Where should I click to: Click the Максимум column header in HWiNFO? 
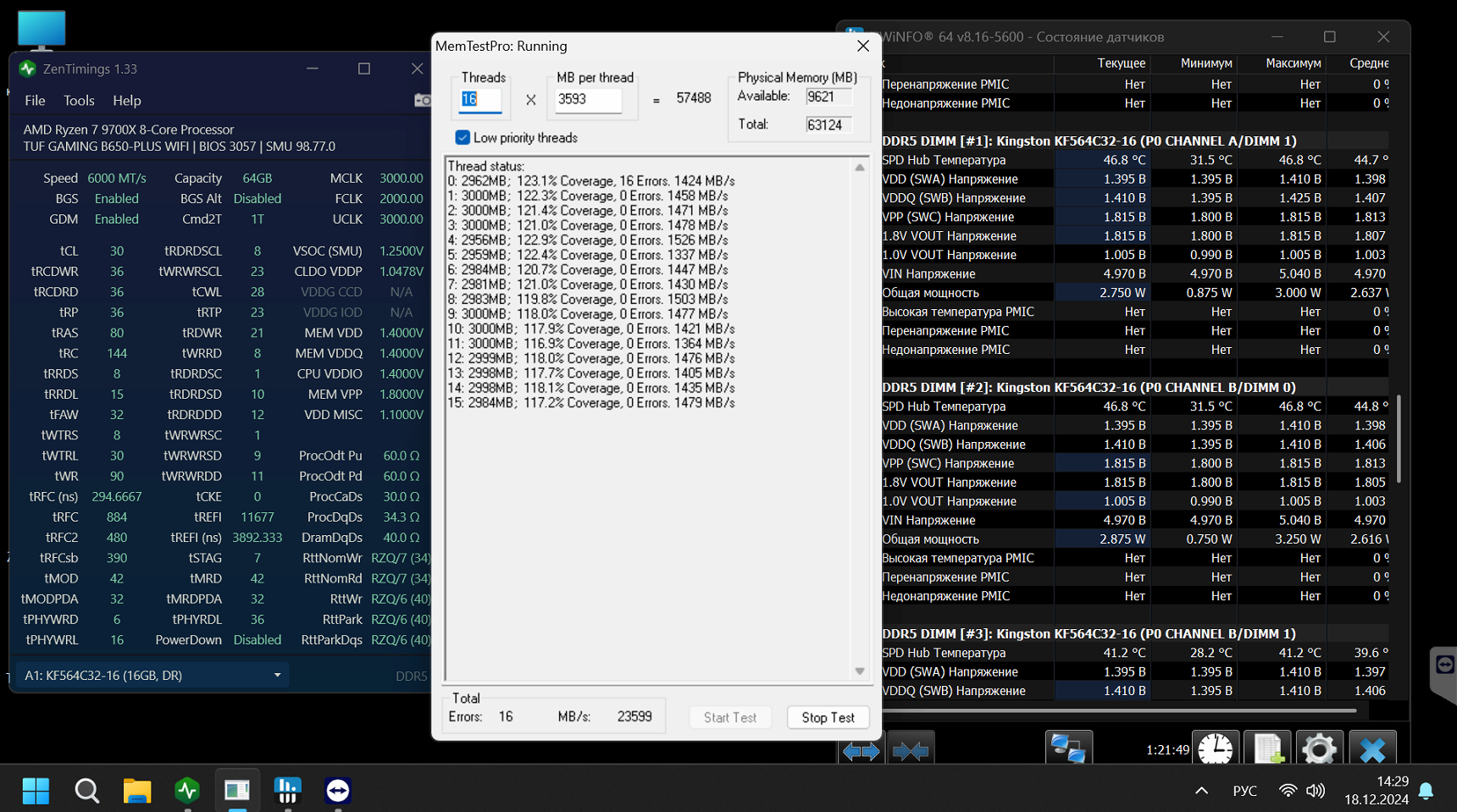1293,64
